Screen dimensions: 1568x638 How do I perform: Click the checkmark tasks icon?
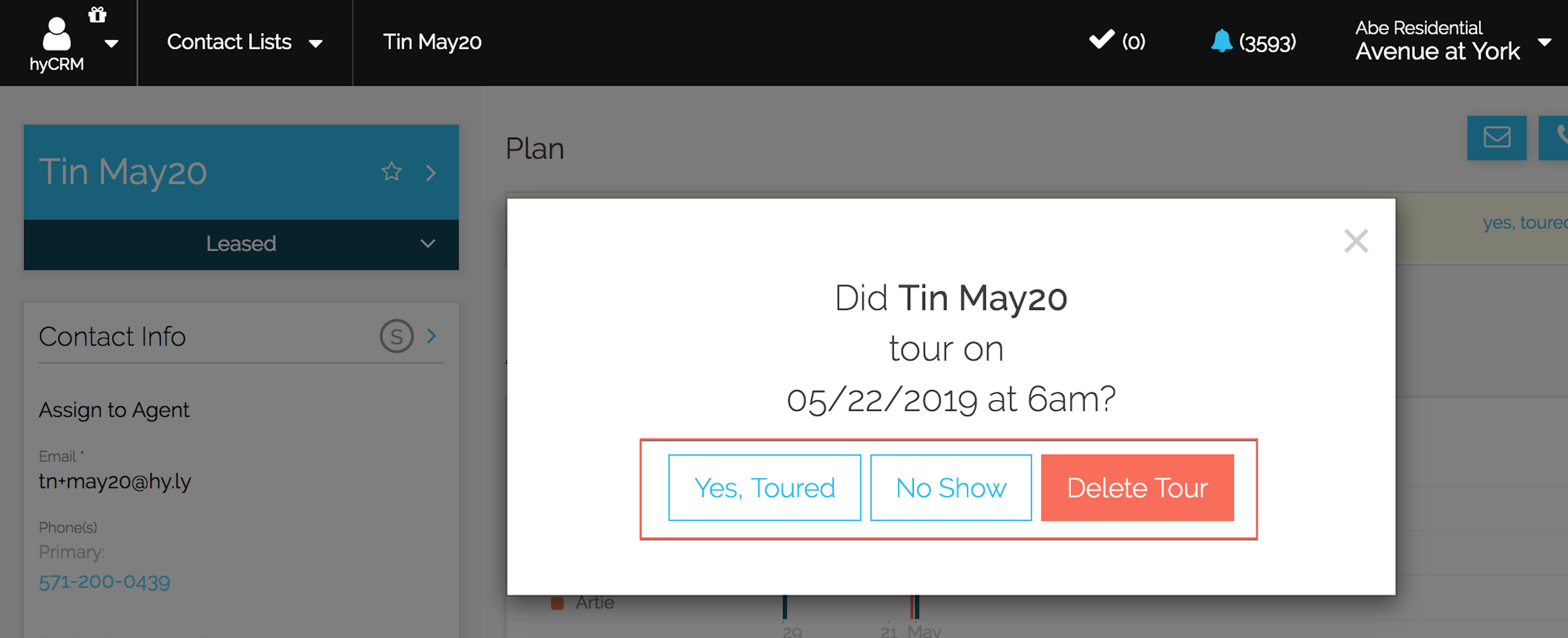1101,40
